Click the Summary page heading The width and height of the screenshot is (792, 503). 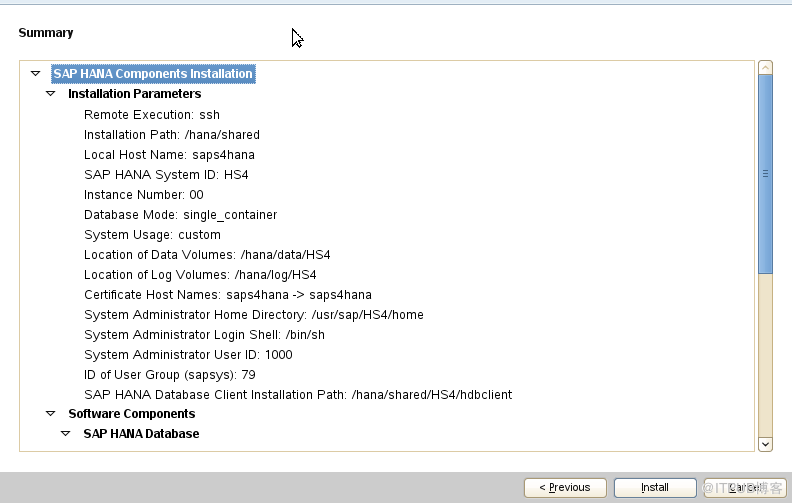[46, 33]
